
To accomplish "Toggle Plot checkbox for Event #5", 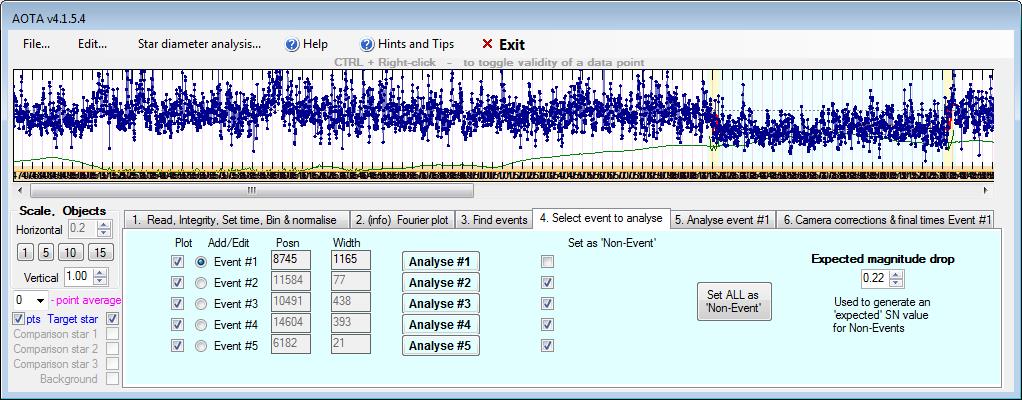I will (x=177, y=345).
